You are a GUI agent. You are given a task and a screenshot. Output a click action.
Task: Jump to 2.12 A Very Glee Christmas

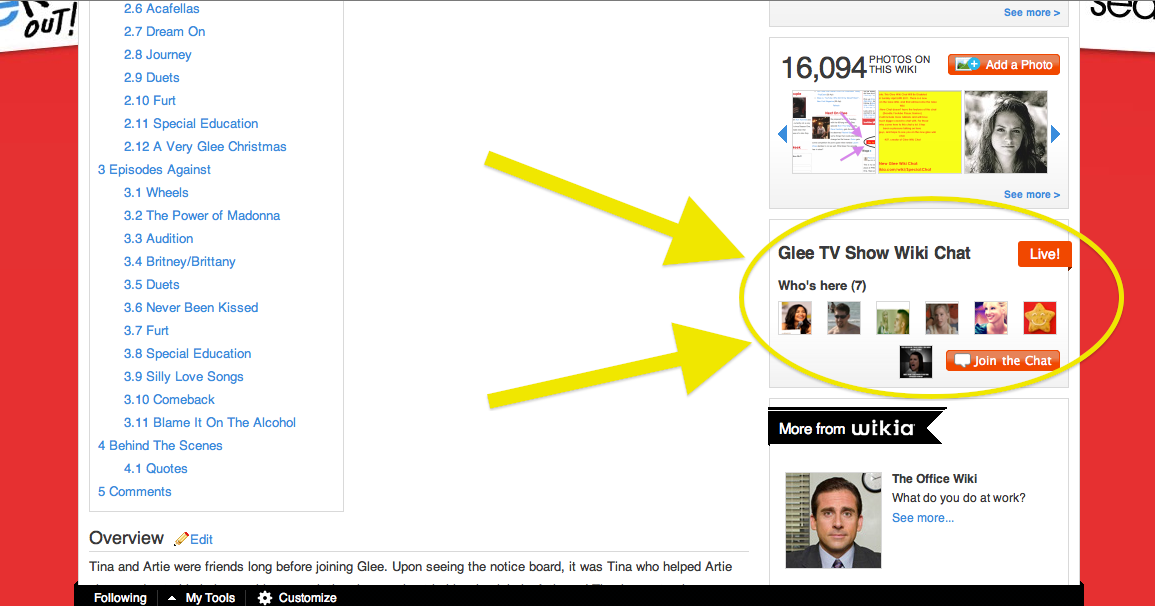pos(205,147)
